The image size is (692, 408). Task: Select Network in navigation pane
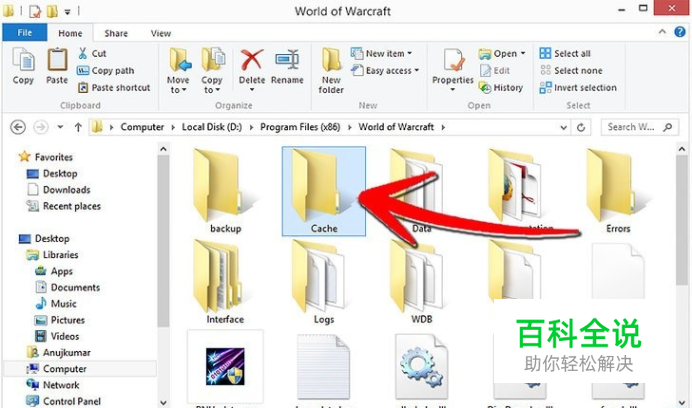pos(53,385)
